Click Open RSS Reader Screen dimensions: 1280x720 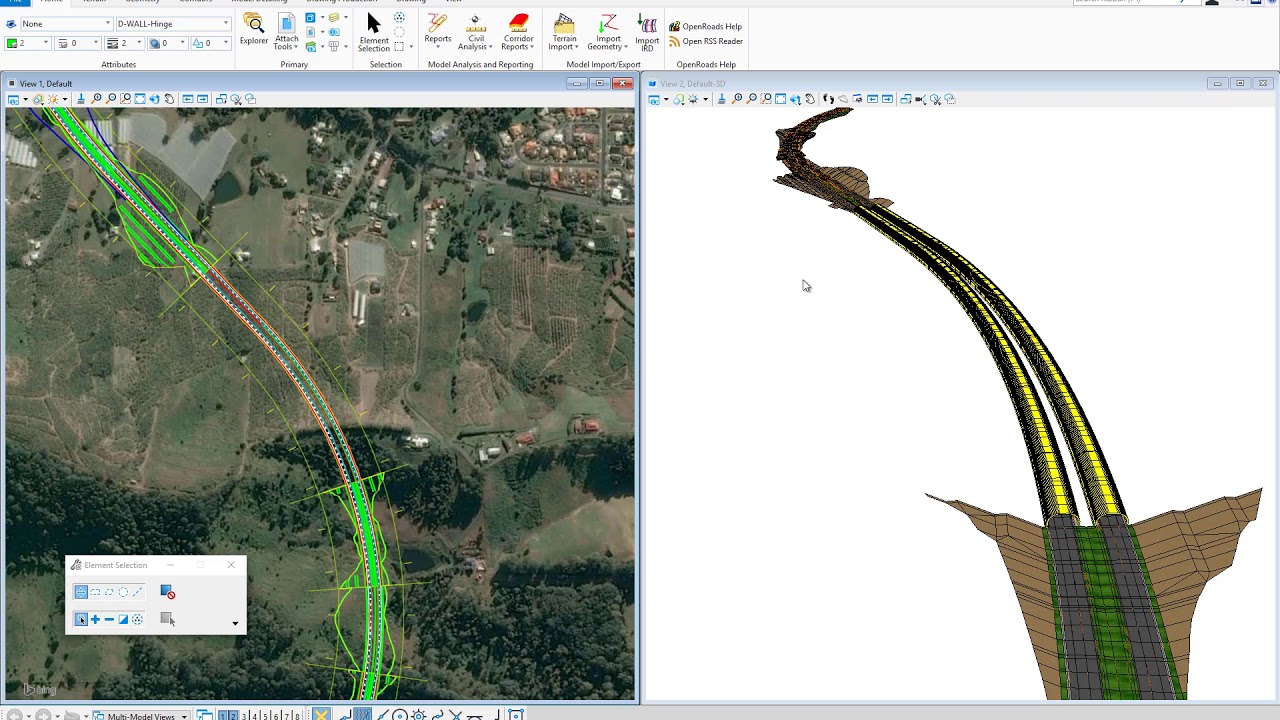[705, 41]
